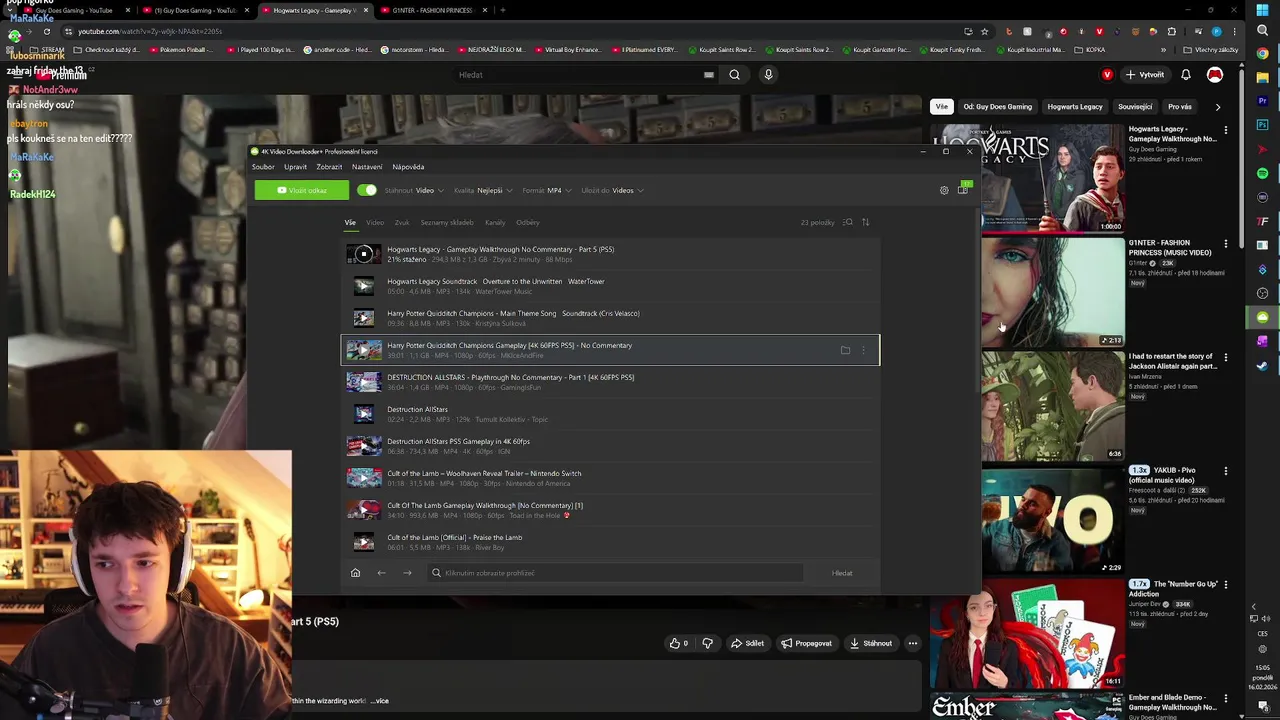
Task: Click the Vytvořit create button
Action: [x=1145, y=75]
